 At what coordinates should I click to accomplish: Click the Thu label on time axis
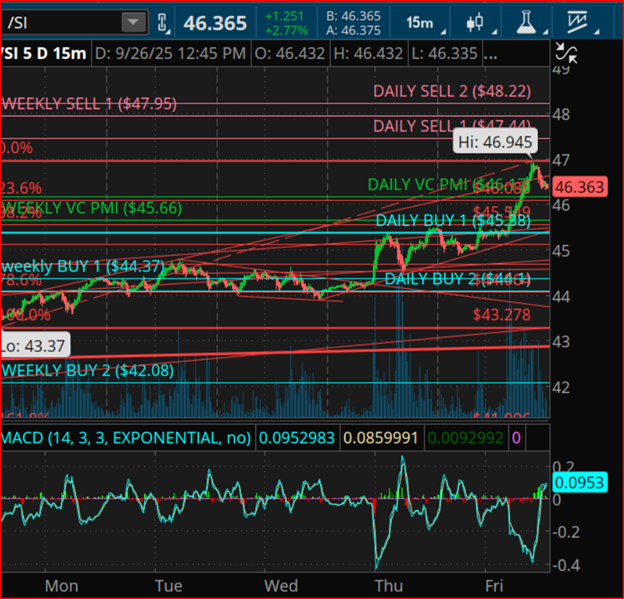tap(385, 584)
